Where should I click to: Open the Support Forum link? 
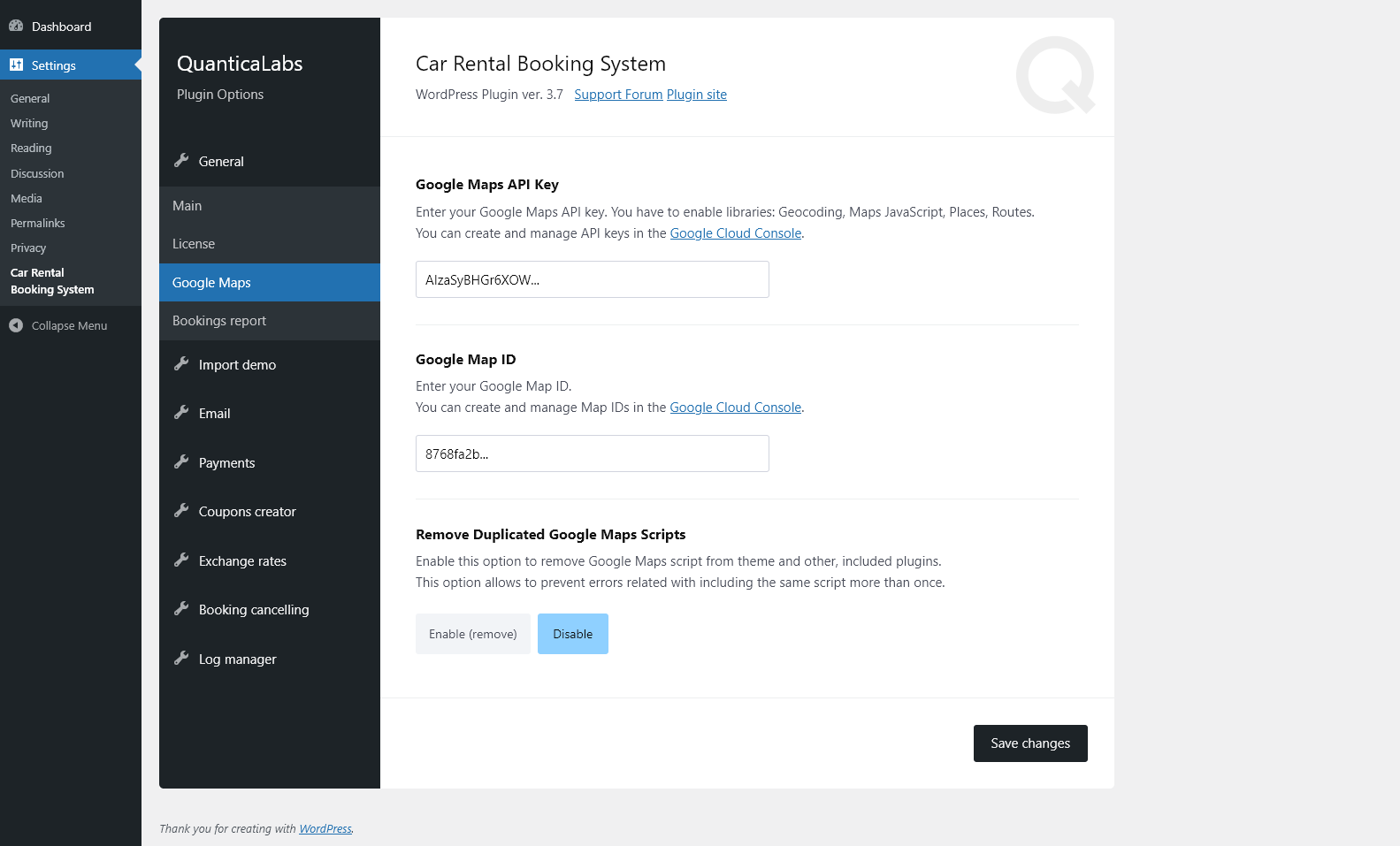(618, 95)
